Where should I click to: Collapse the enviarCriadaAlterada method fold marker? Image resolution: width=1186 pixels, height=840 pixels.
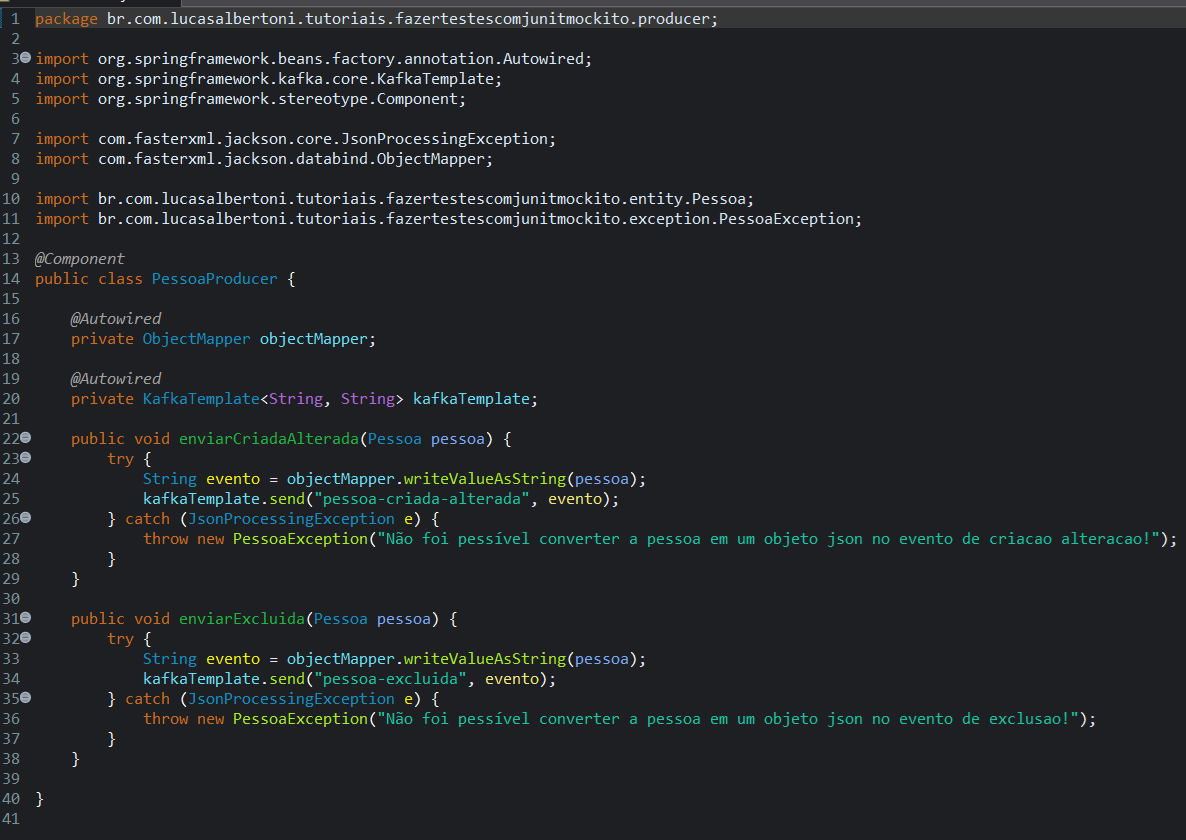(x=25, y=438)
